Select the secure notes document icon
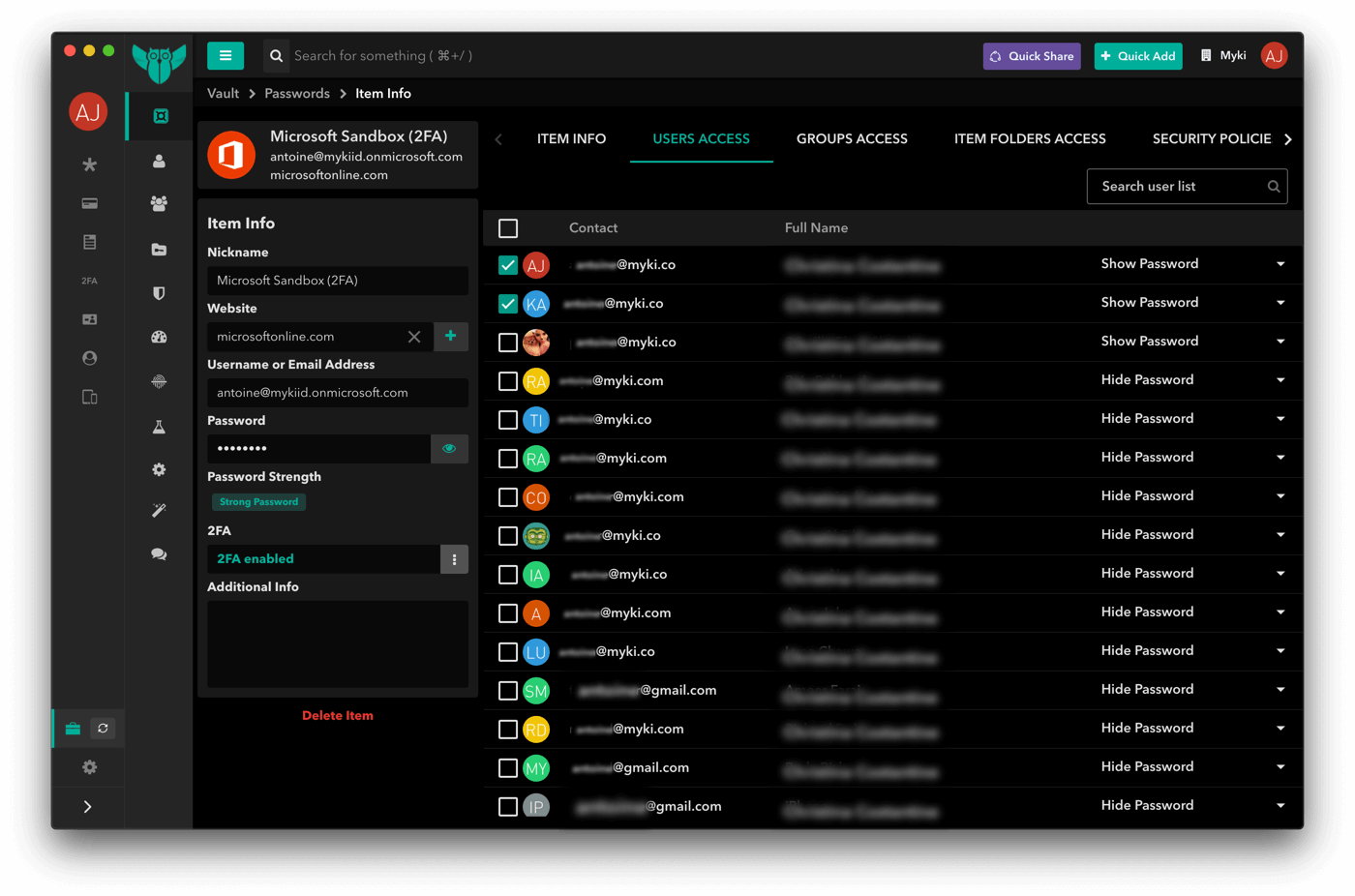This screenshot has height=896, width=1355. click(x=89, y=242)
